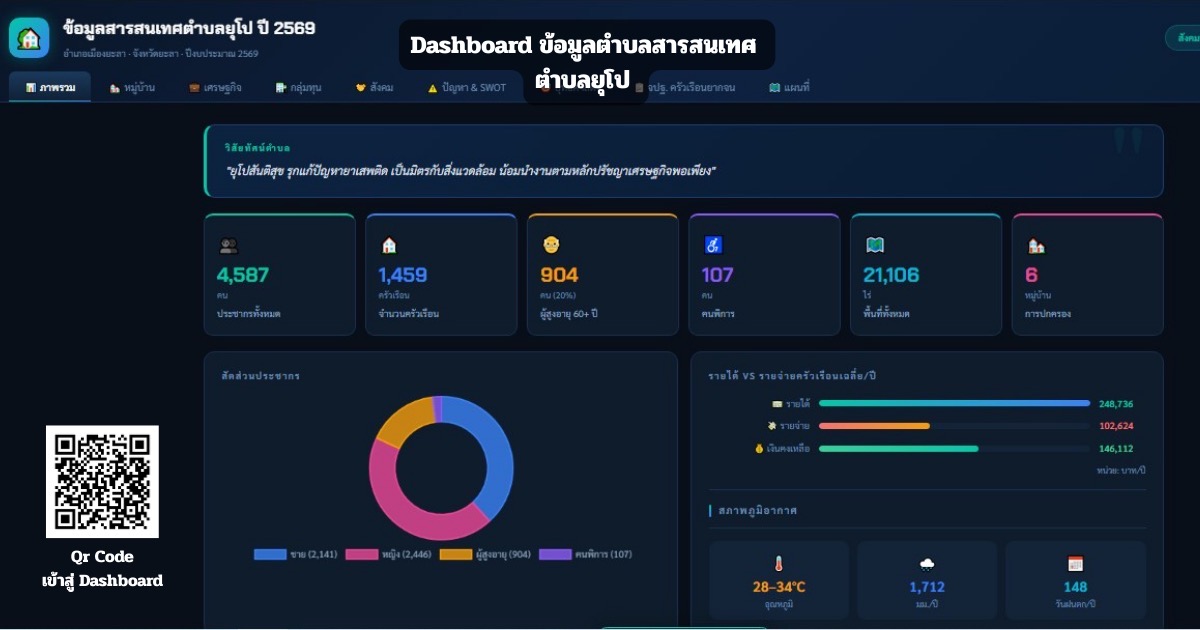The height and width of the screenshot is (630, 1200).
Task: Click the รายได้ progress bar showing 248,736
Action: tap(954, 403)
